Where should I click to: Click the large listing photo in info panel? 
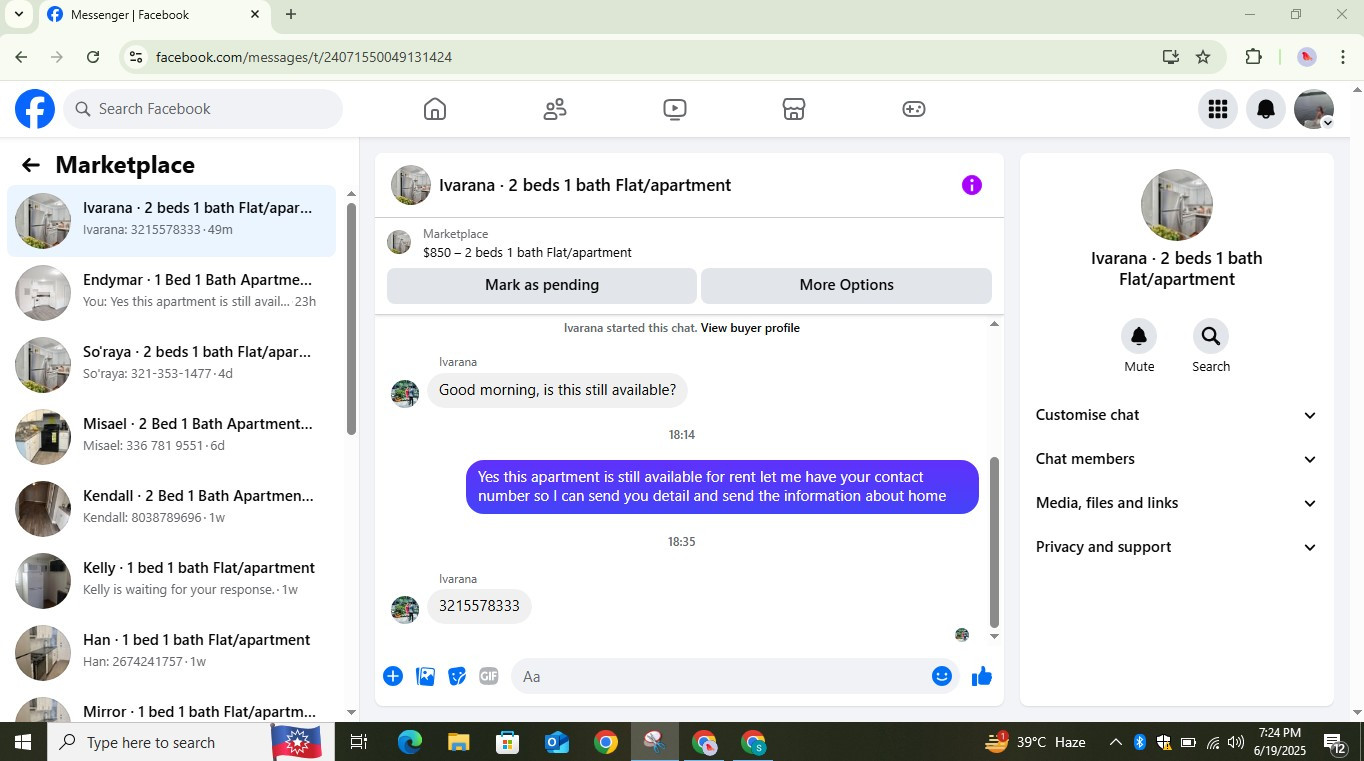tap(1177, 205)
